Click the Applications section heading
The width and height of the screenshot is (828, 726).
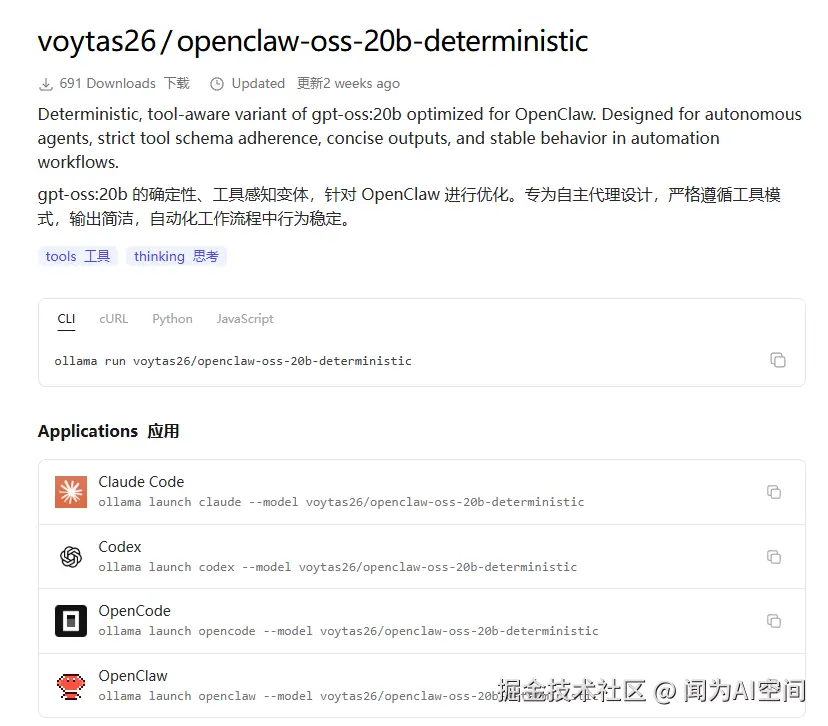coord(108,431)
